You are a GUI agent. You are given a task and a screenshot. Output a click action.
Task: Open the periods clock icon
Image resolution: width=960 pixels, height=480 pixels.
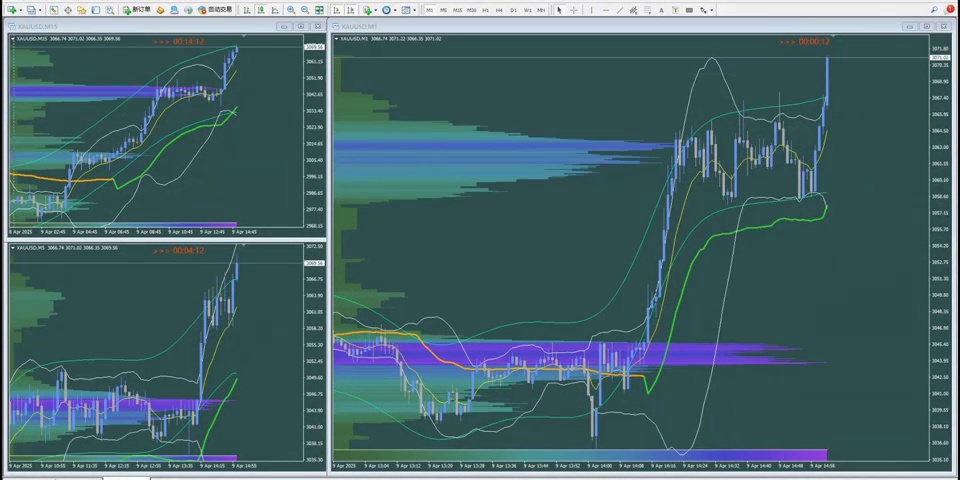(386, 10)
